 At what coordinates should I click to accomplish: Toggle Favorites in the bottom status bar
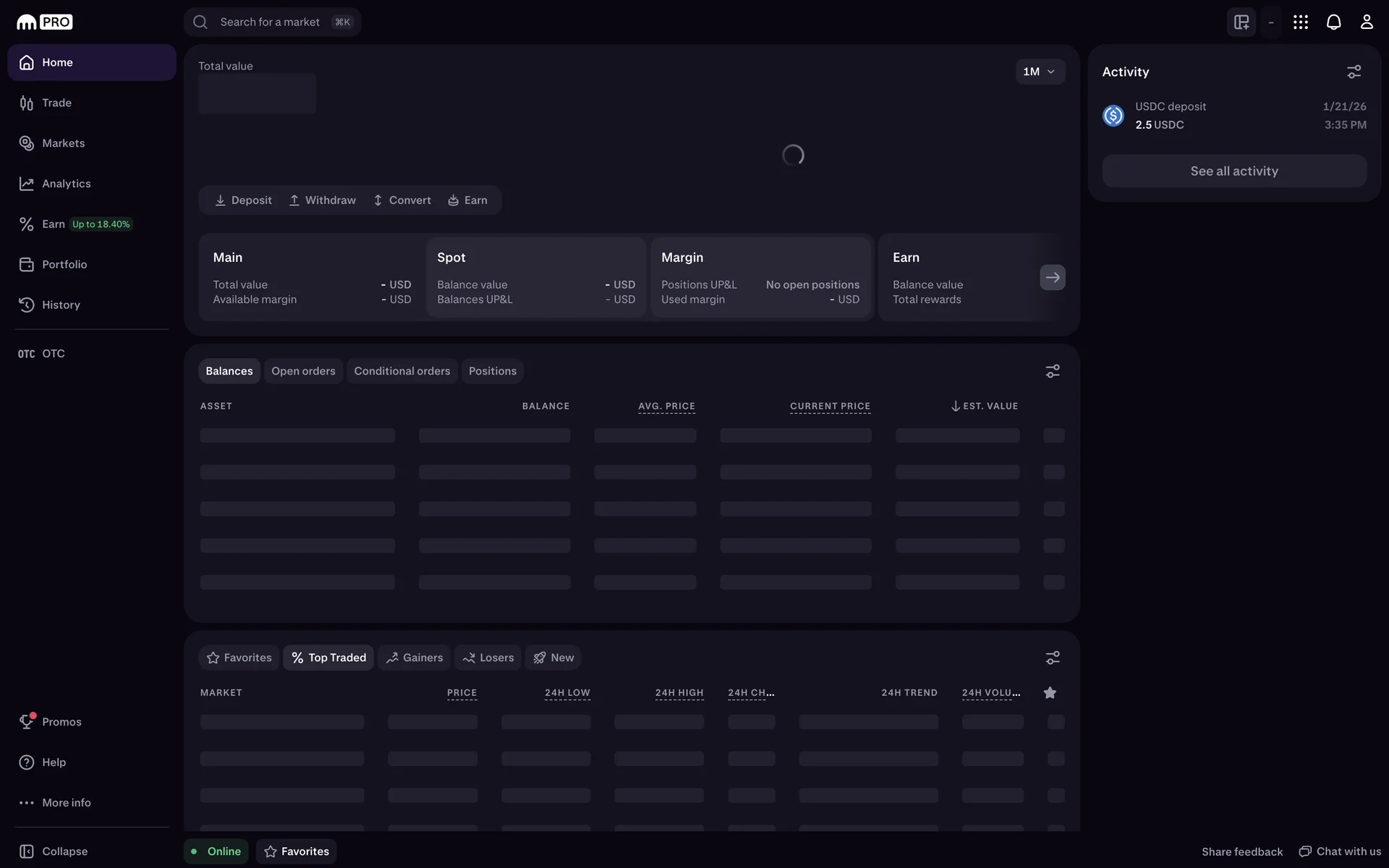296,851
